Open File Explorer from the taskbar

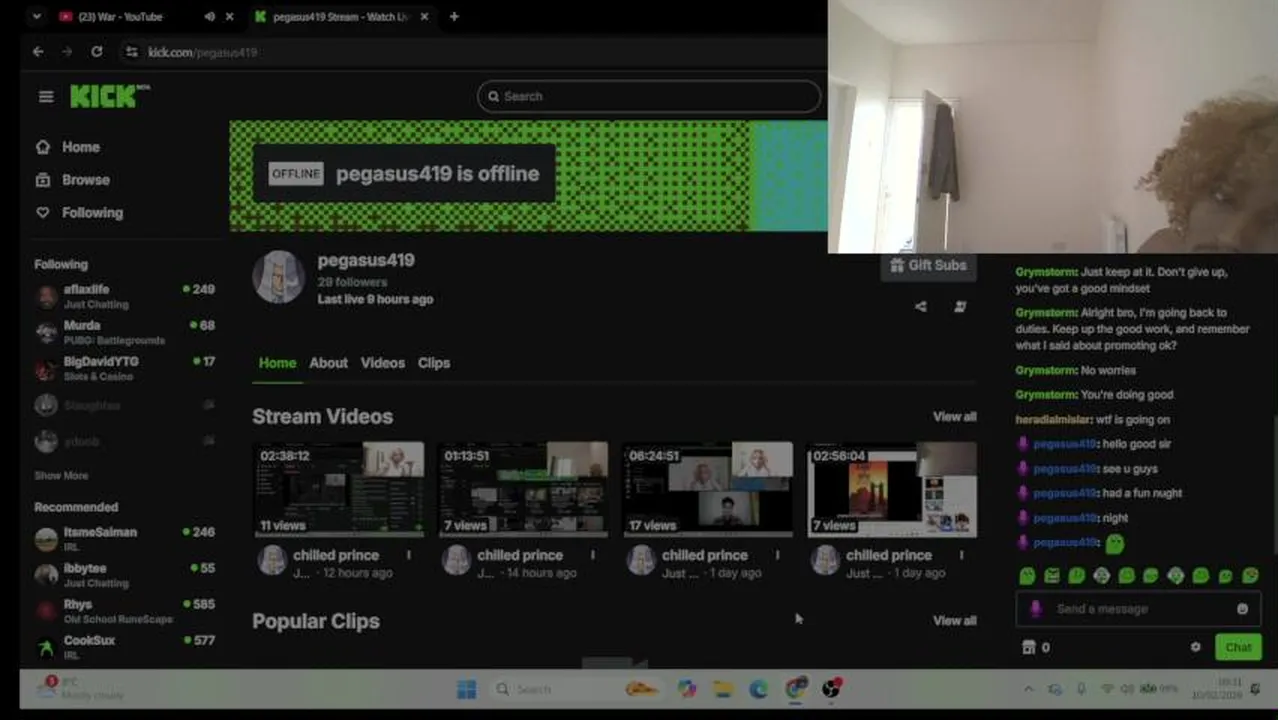[722, 689]
